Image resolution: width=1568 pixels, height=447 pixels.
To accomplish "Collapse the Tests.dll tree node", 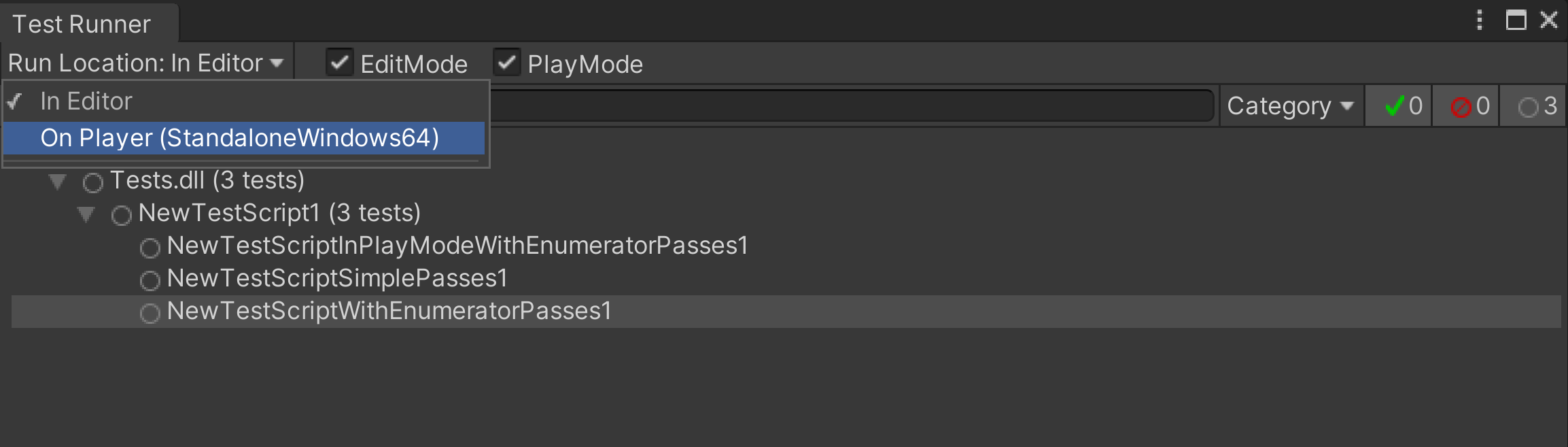I will click(x=58, y=182).
